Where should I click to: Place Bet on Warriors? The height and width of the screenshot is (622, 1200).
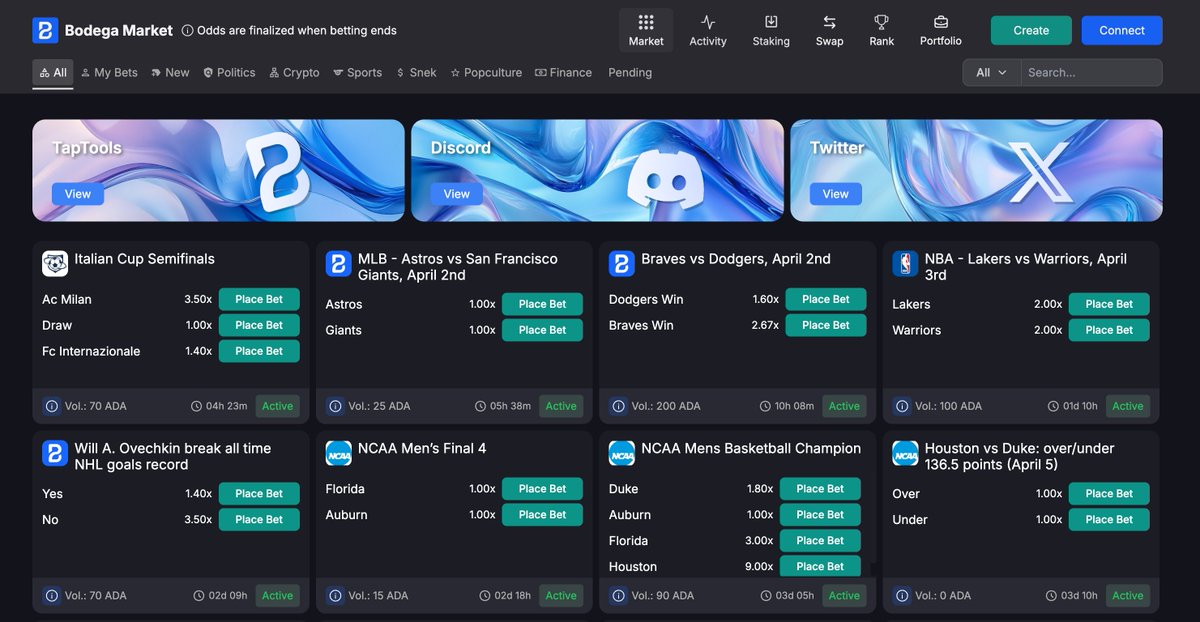coord(1110,330)
